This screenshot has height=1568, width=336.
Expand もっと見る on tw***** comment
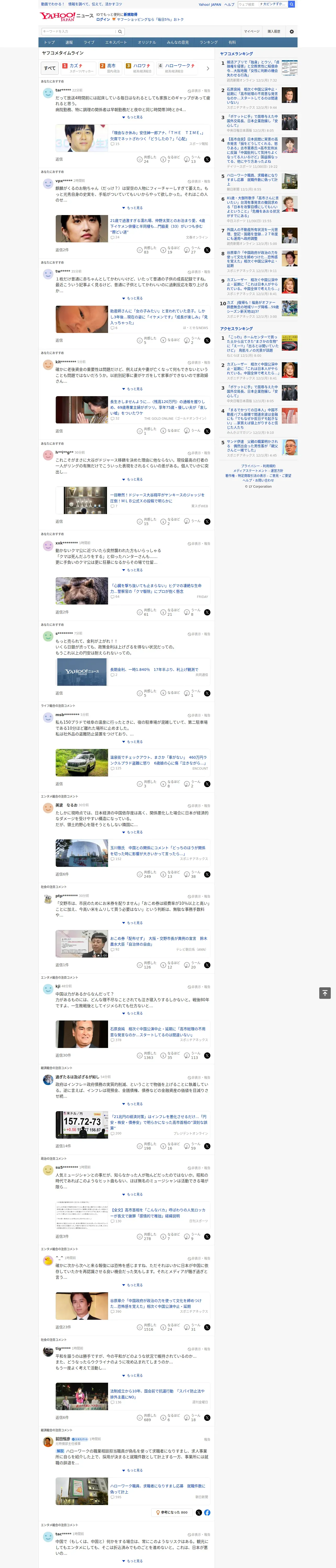(x=133, y=298)
